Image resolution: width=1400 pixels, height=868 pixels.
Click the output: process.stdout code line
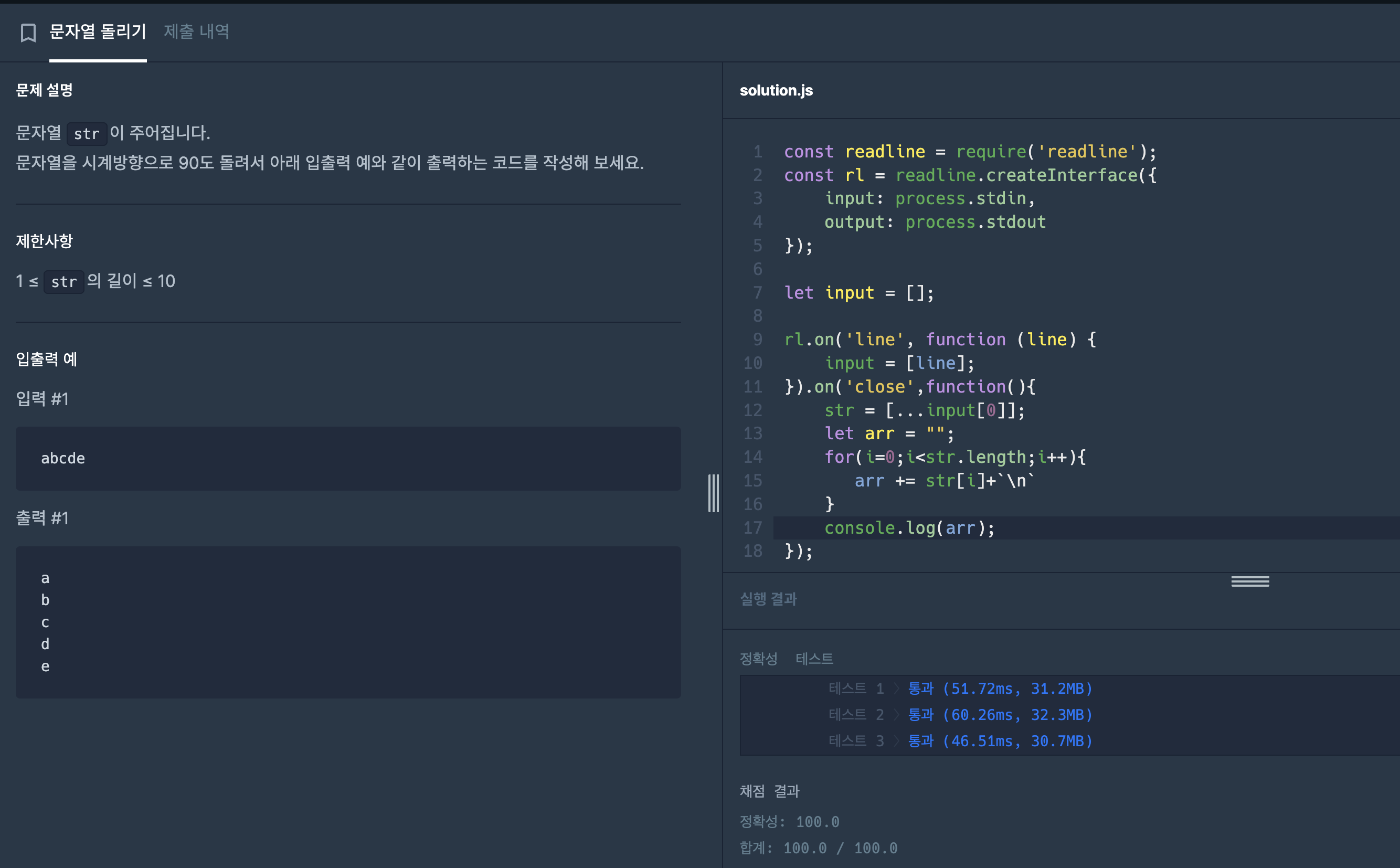935,222
